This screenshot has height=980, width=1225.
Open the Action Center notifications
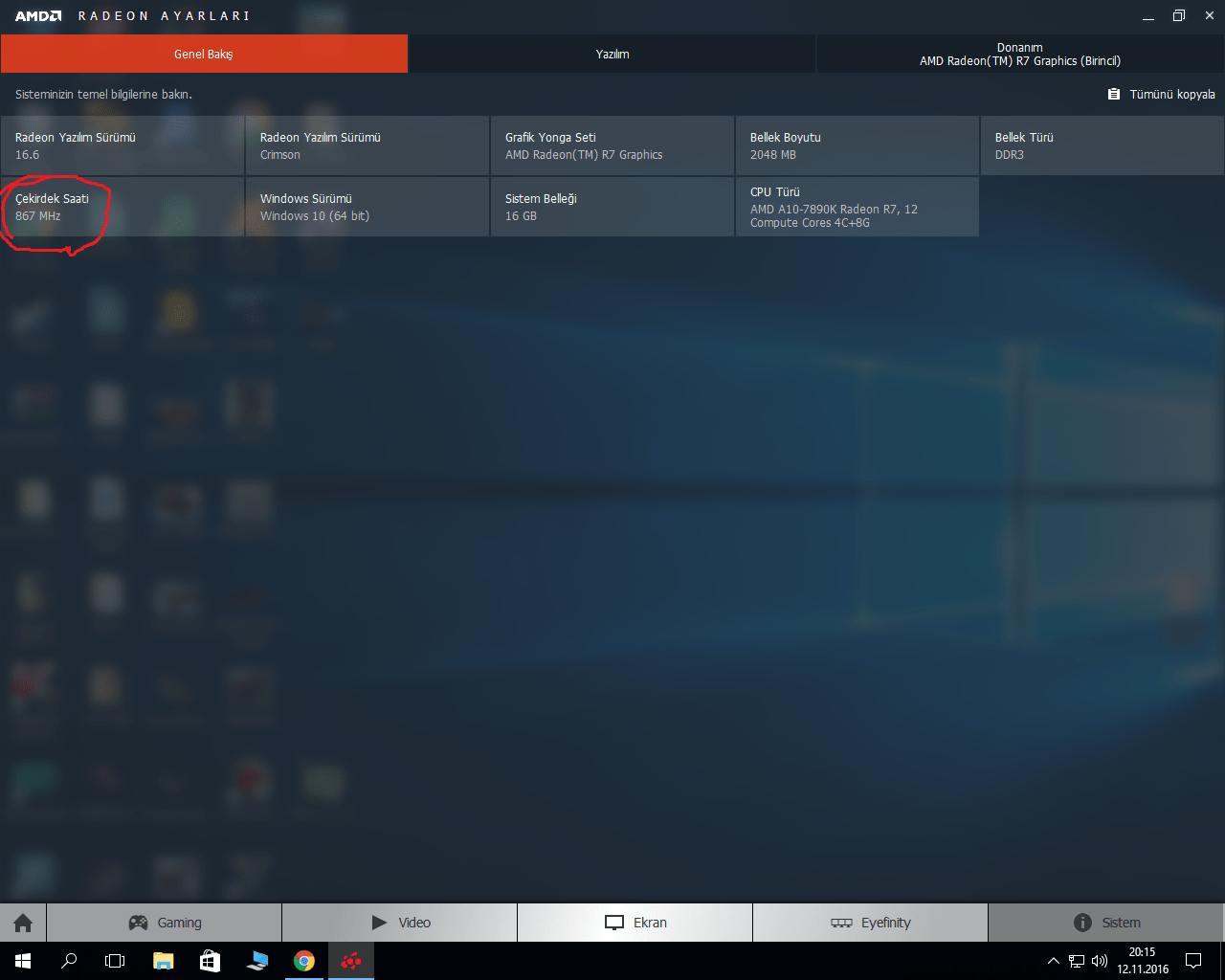click(x=1193, y=961)
